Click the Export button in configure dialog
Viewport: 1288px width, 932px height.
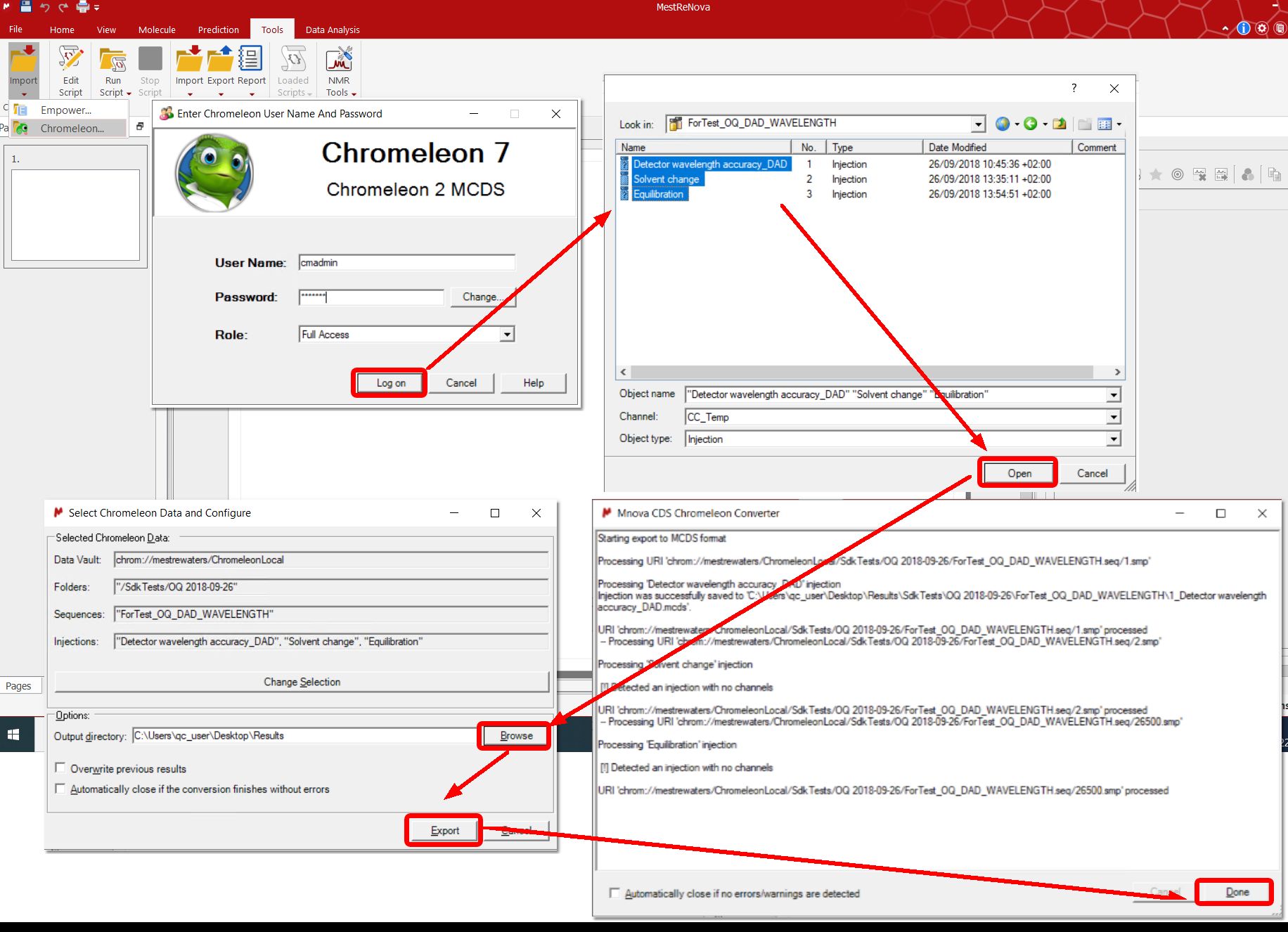click(x=444, y=830)
